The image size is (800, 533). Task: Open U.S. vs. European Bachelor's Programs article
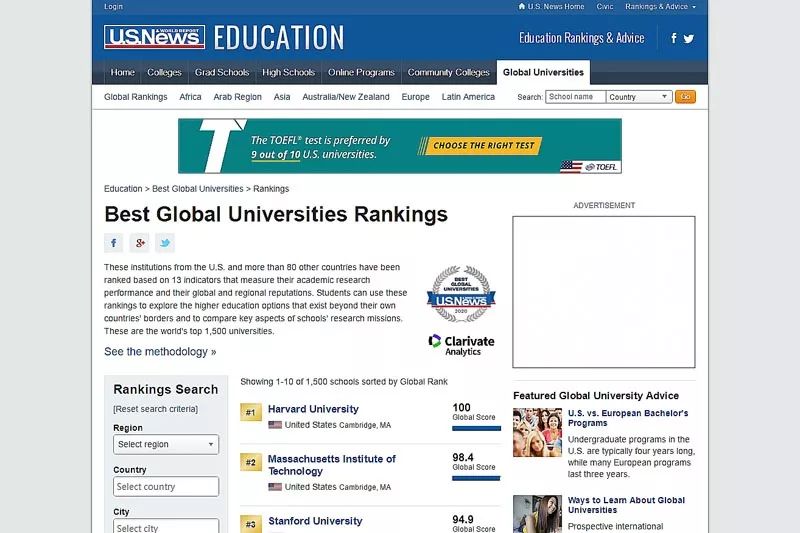pyautogui.click(x=628, y=418)
